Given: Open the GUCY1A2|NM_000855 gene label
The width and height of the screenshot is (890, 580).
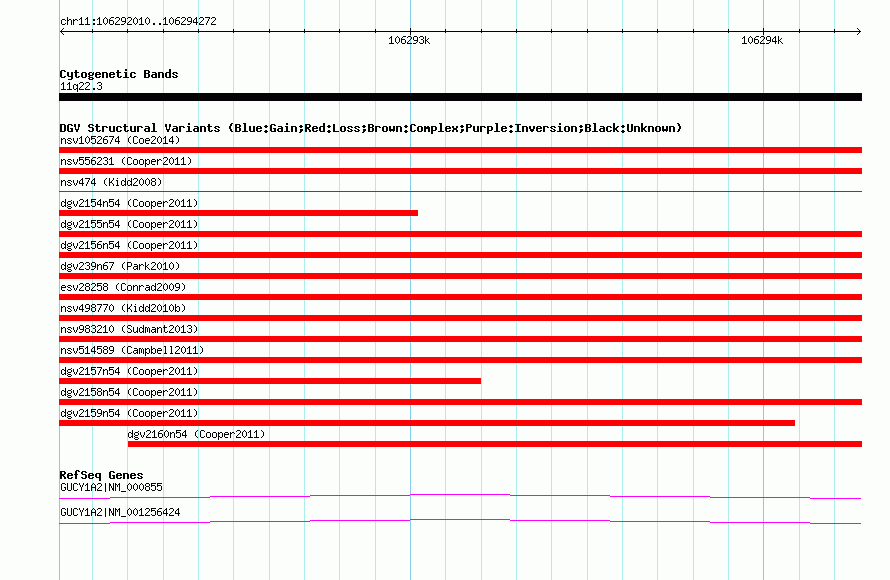Looking at the screenshot, I should pyautogui.click(x=111, y=487).
